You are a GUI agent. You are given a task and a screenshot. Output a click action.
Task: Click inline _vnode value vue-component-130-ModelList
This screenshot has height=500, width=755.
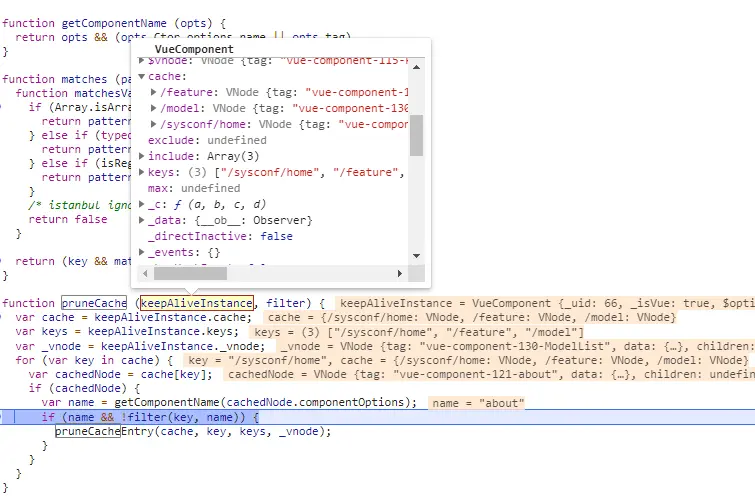click(515, 346)
